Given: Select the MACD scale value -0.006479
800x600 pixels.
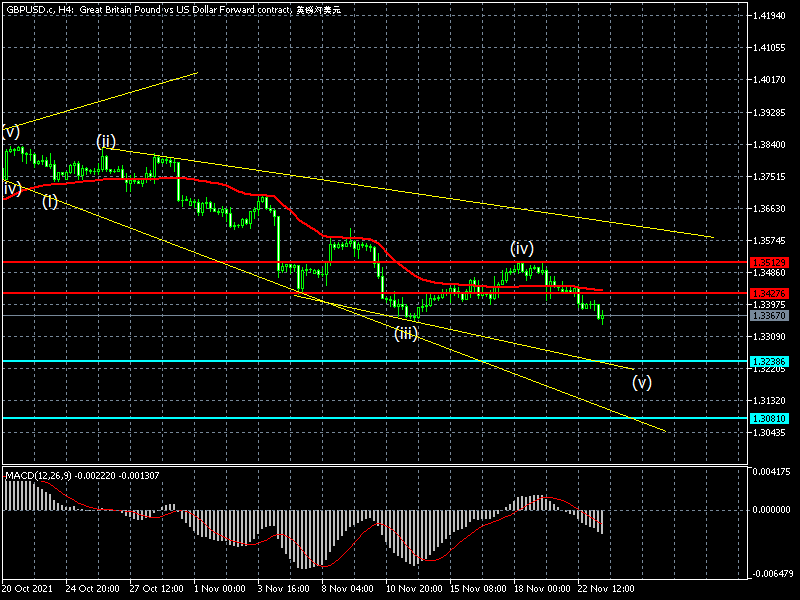Looking at the screenshot, I should pyautogui.click(x=772, y=574).
